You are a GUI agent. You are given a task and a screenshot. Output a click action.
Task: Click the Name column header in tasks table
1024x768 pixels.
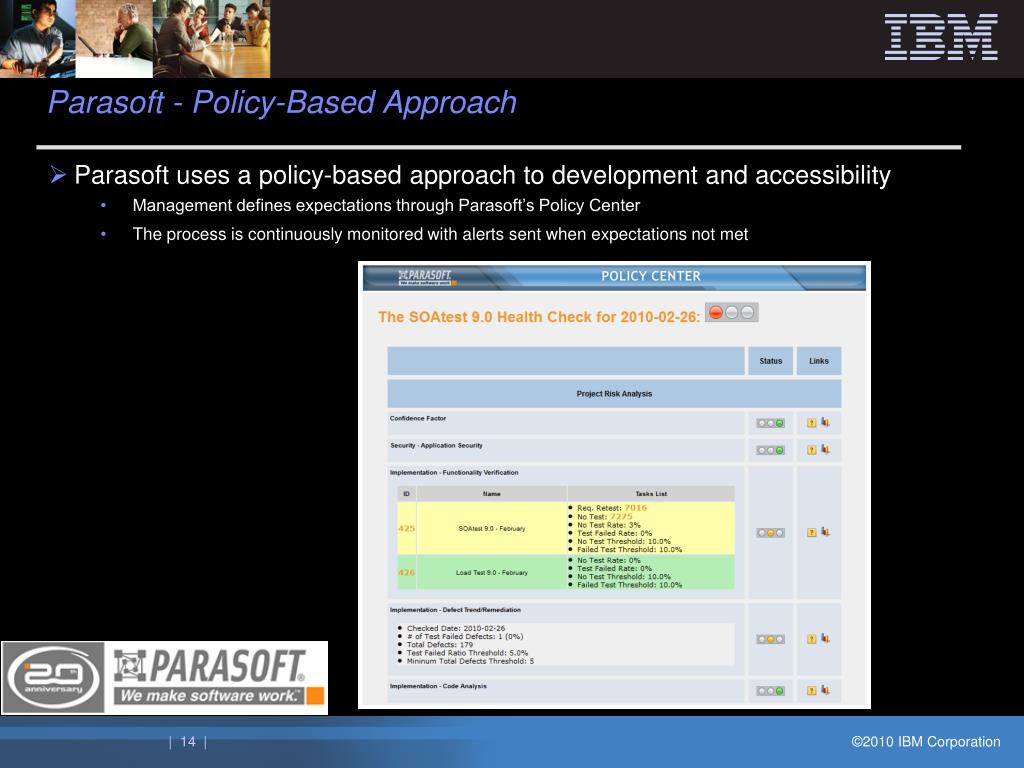492,494
